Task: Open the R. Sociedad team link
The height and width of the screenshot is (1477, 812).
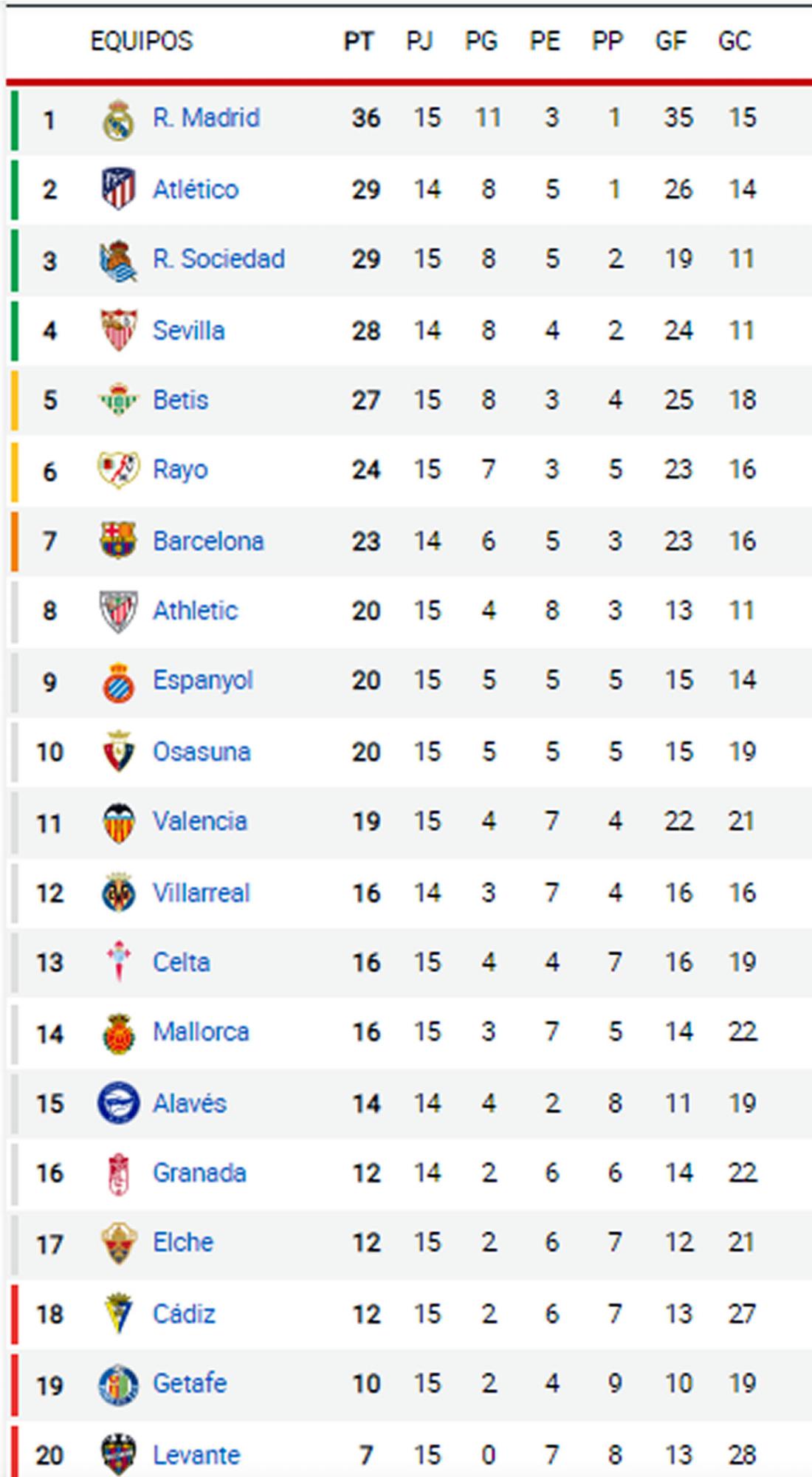Action: tap(219, 259)
